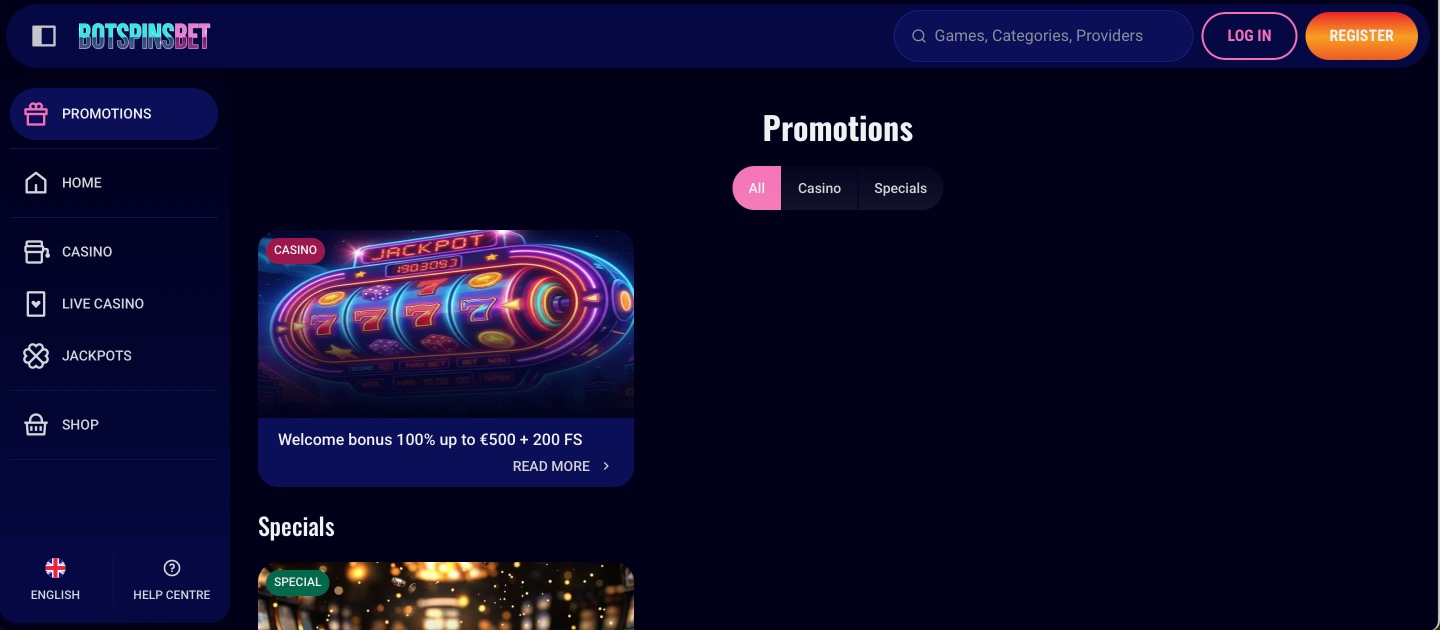This screenshot has height=630, width=1440.
Task: Open English language selector flag
Action: [56, 568]
